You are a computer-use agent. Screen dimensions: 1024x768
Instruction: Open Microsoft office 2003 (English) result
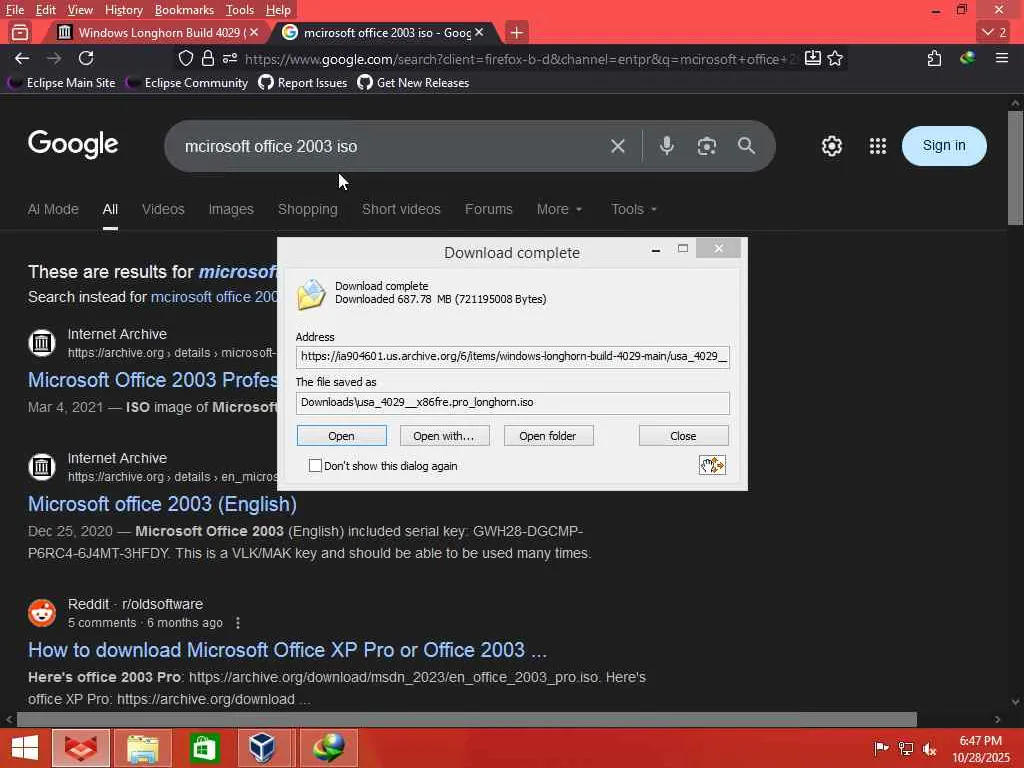[162, 504]
